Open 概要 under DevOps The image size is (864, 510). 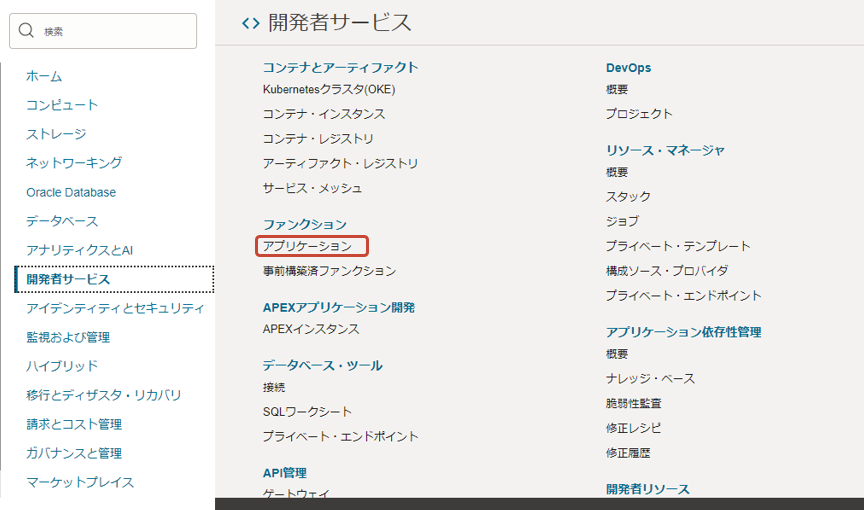pyautogui.click(x=617, y=89)
